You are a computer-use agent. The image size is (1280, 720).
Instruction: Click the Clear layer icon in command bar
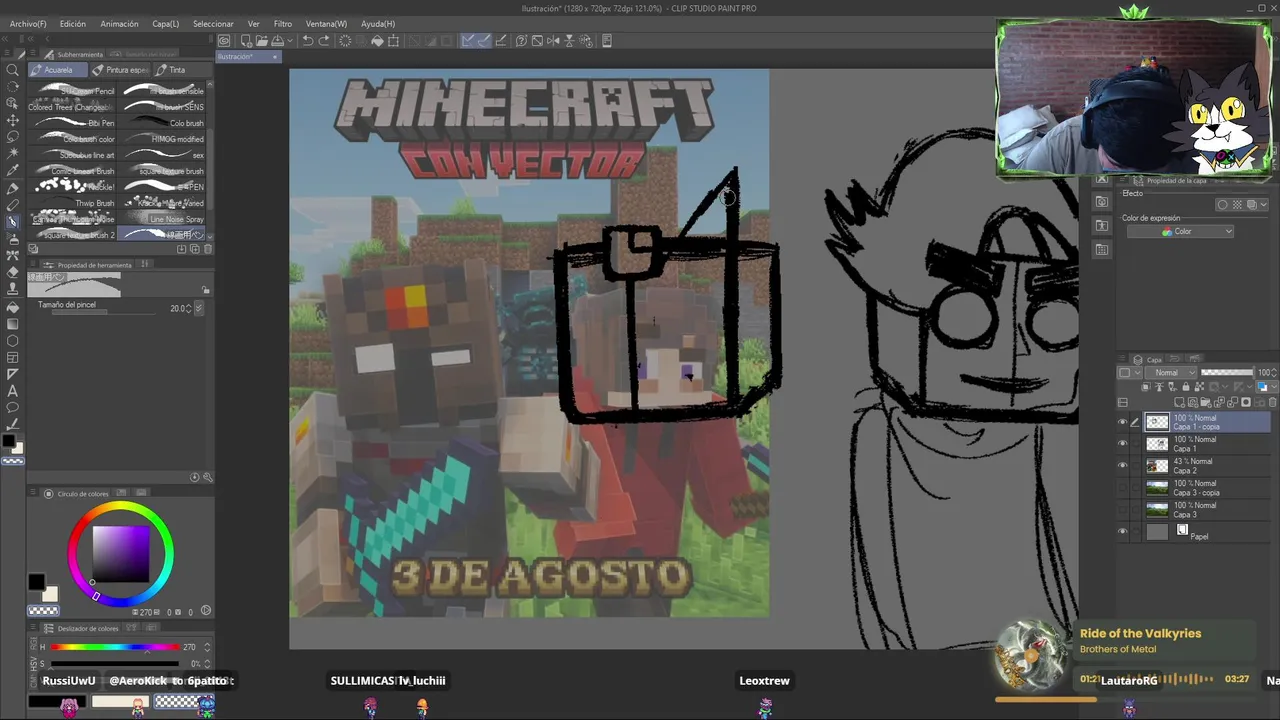pos(345,41)
